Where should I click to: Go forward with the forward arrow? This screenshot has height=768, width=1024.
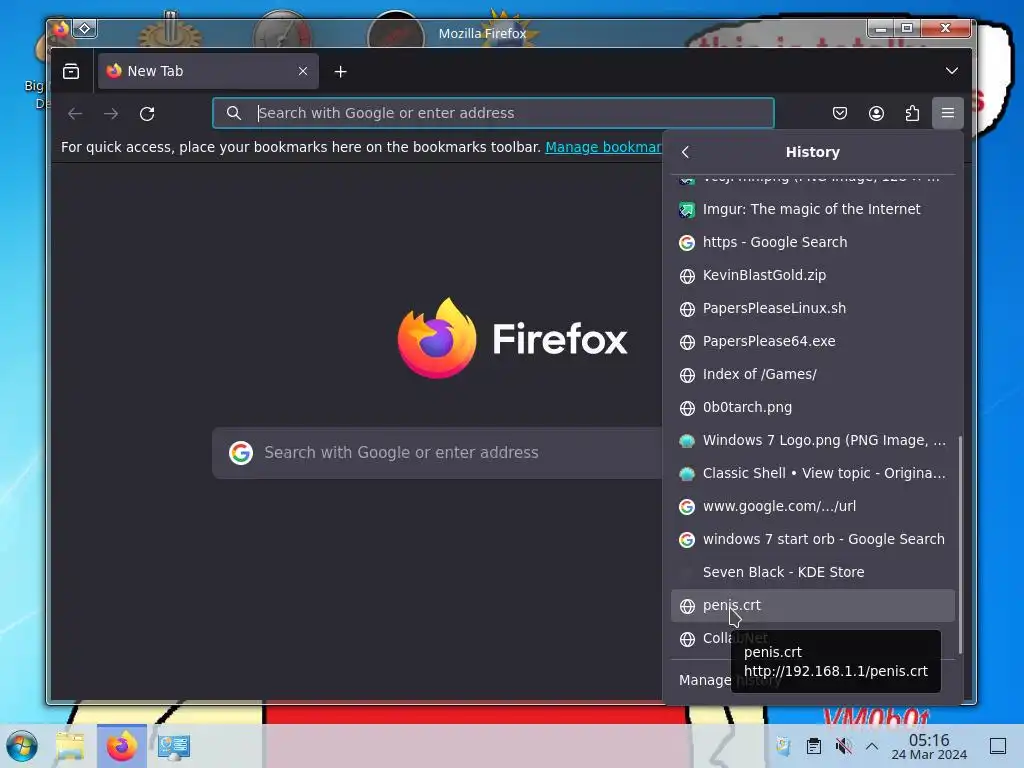[111, 114]
